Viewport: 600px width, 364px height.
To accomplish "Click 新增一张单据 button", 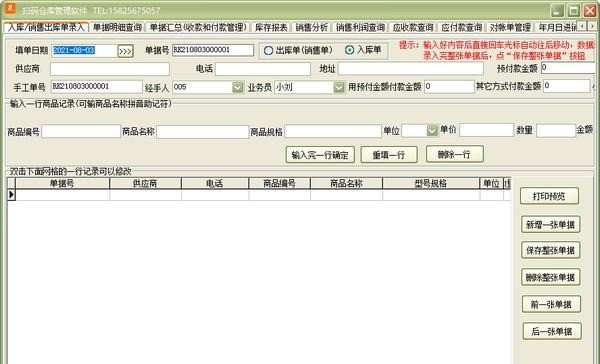I will tap(551, 224).
